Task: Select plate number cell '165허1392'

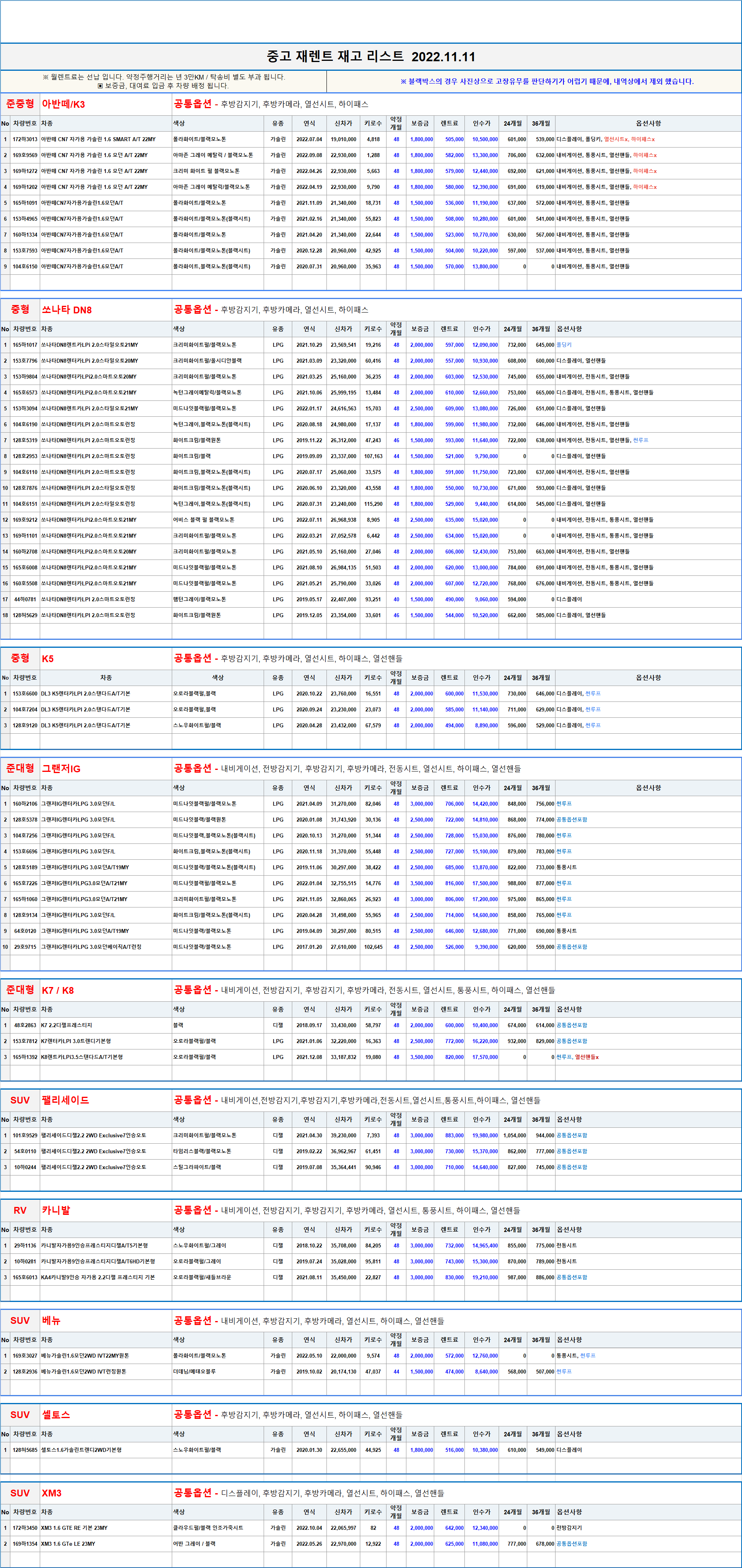Action: [x=25, y=1057]
